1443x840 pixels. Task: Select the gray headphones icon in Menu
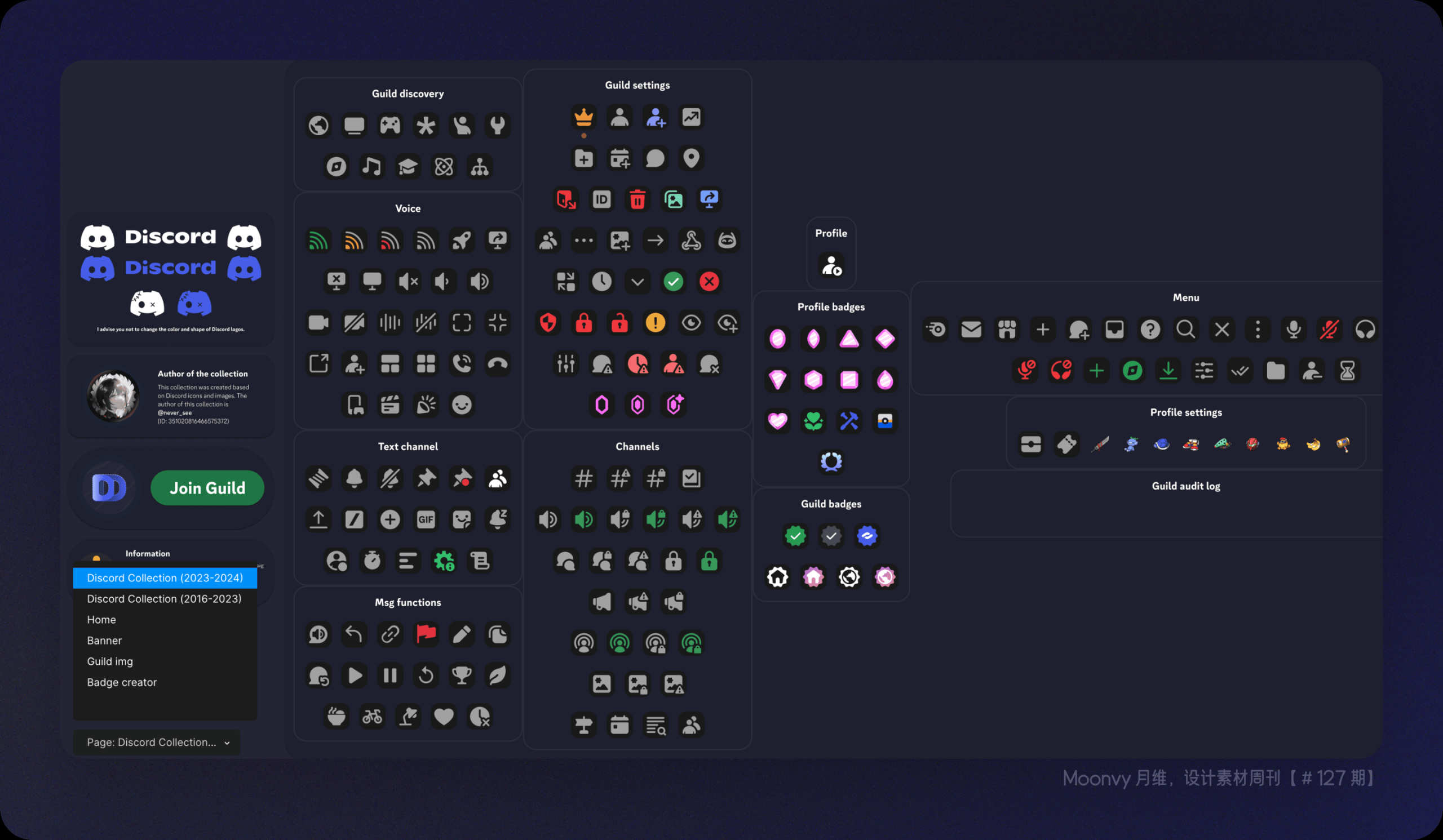(x=1365, y=330)
